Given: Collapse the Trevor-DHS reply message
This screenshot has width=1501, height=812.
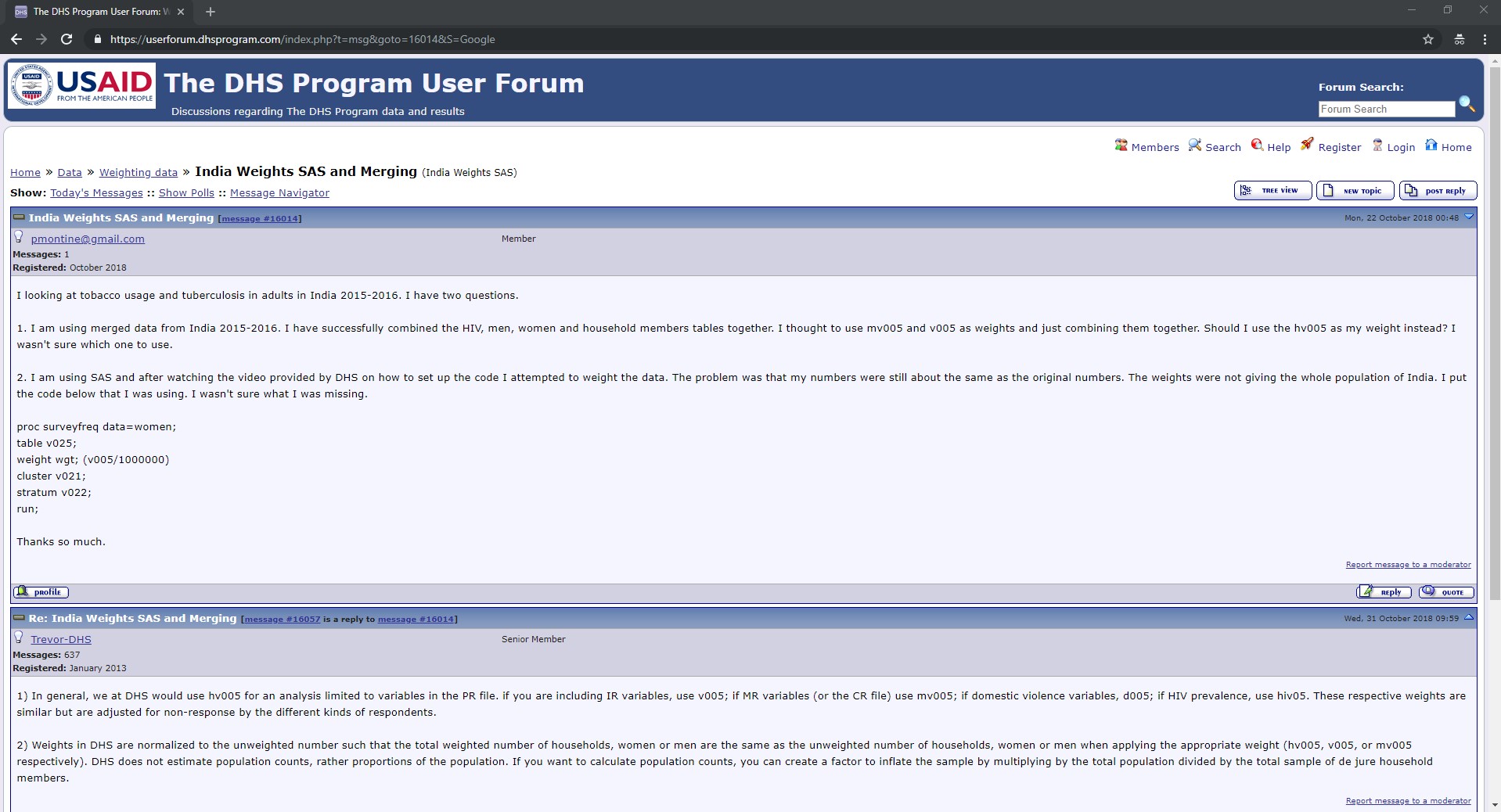Looking at the screenshot, I should [19, 618].
